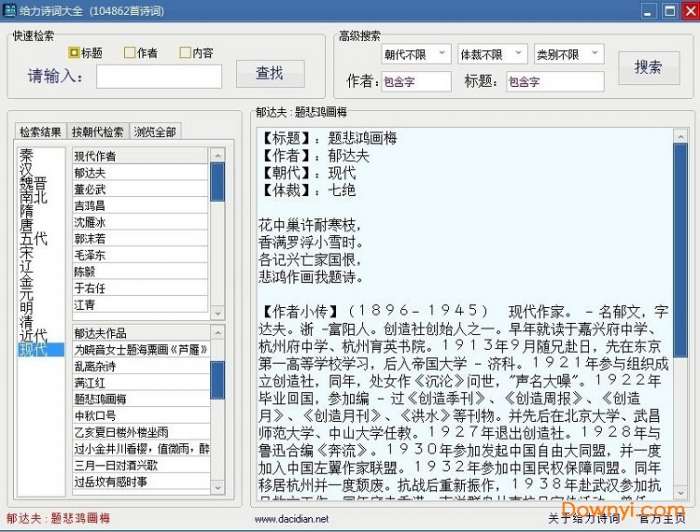Viewport: 700px width, 532px height.
Task: Click the 查找 button
Action: pos(270,74)
